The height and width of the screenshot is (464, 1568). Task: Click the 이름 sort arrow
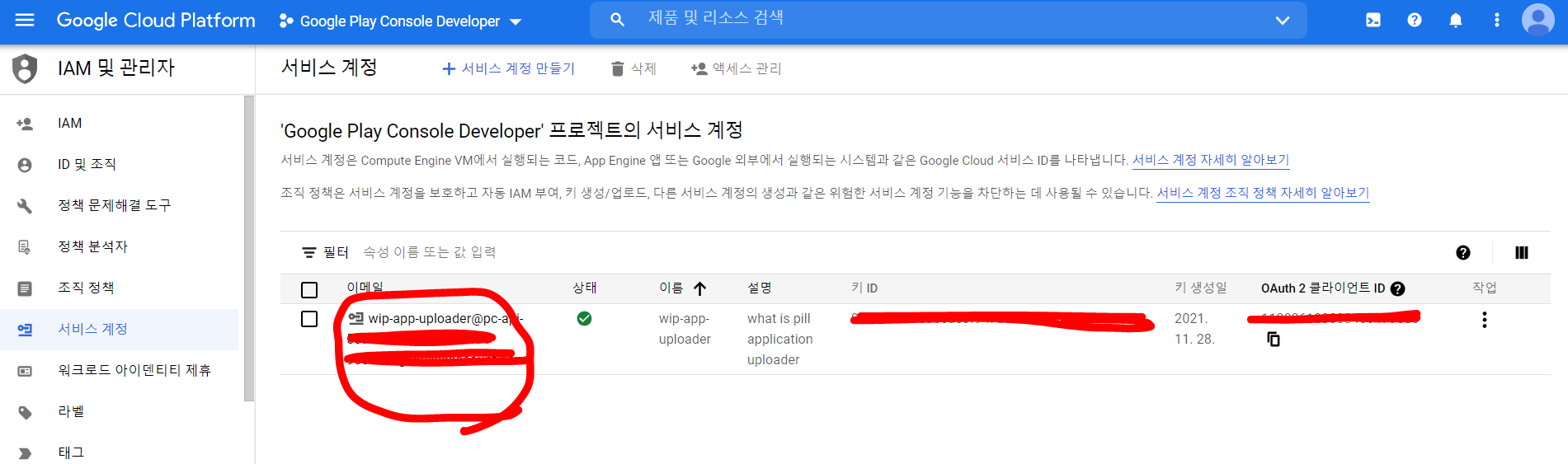tap(699, 288)
